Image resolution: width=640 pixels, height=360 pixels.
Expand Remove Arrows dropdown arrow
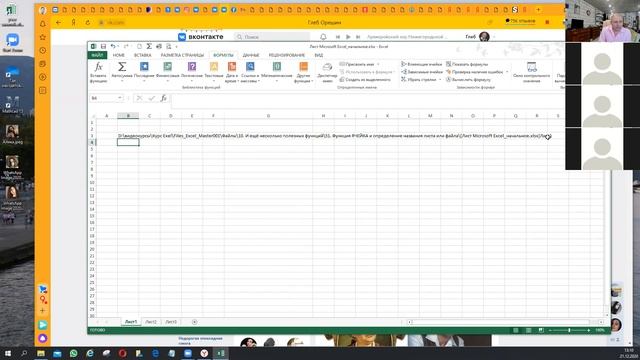click(x=440, y=80)
